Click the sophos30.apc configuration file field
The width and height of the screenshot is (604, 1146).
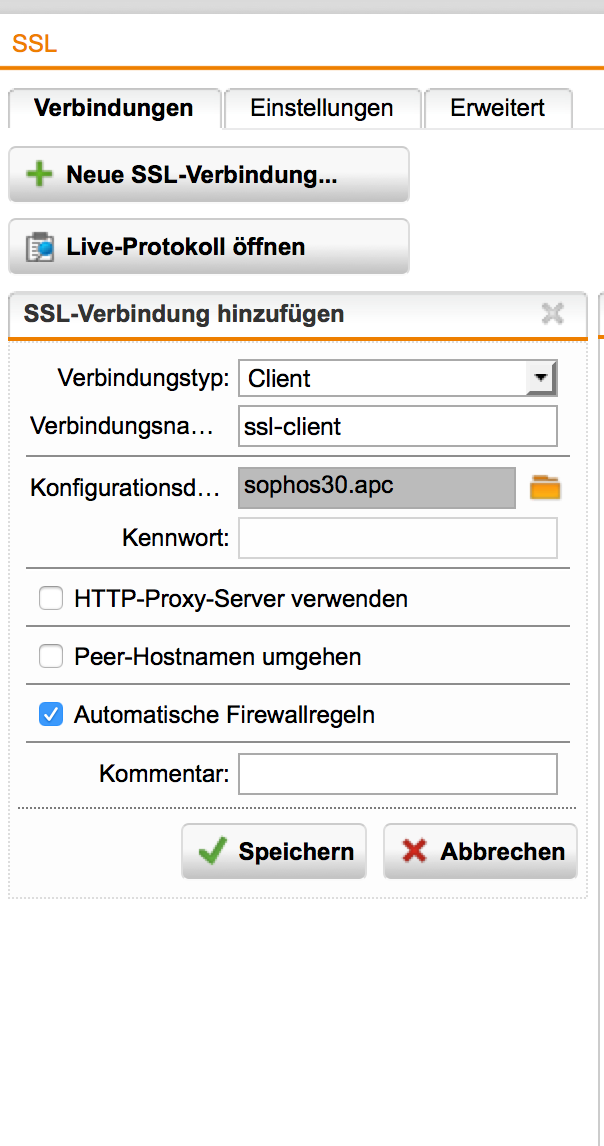pyautogui.click(x=377, y=488)
